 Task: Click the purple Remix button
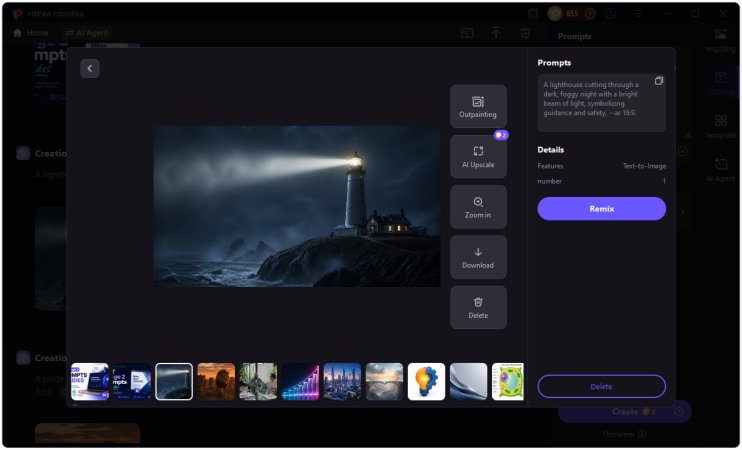coord(601,209)
